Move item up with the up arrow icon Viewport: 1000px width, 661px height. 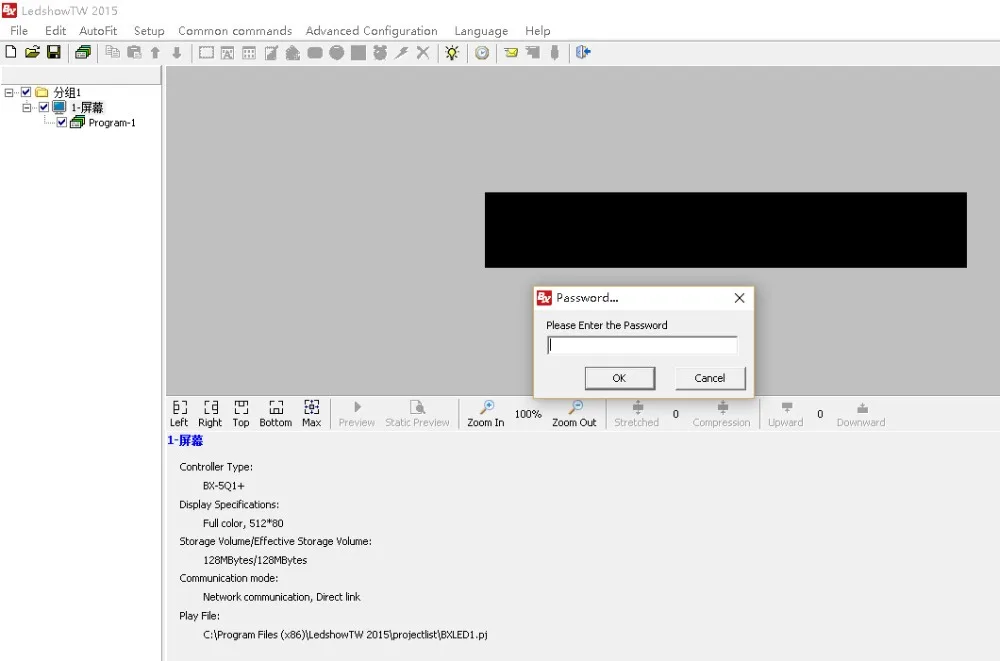click(x=155, y=52)
